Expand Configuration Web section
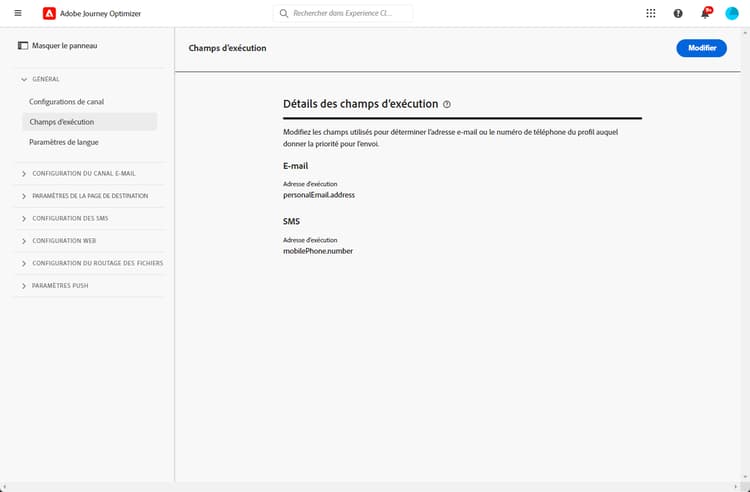The image size is (750, 492). 24,241
